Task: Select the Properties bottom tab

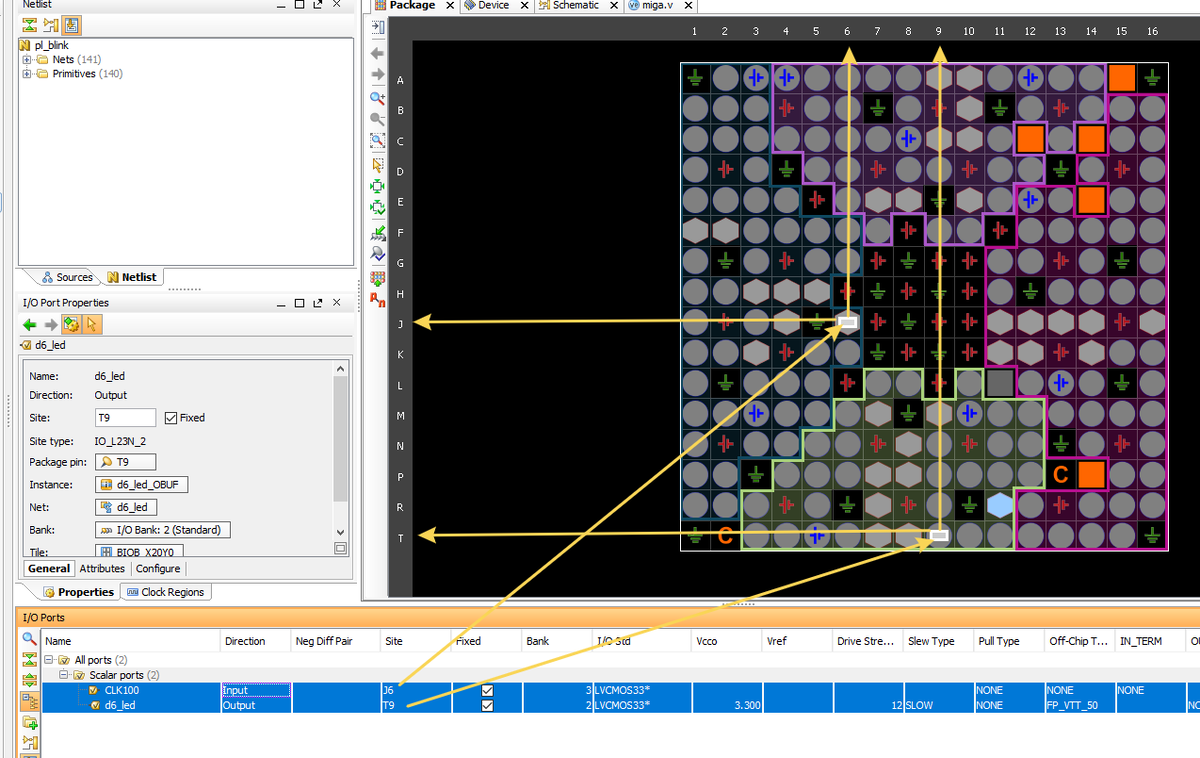Action: click(x=79, y=592)
